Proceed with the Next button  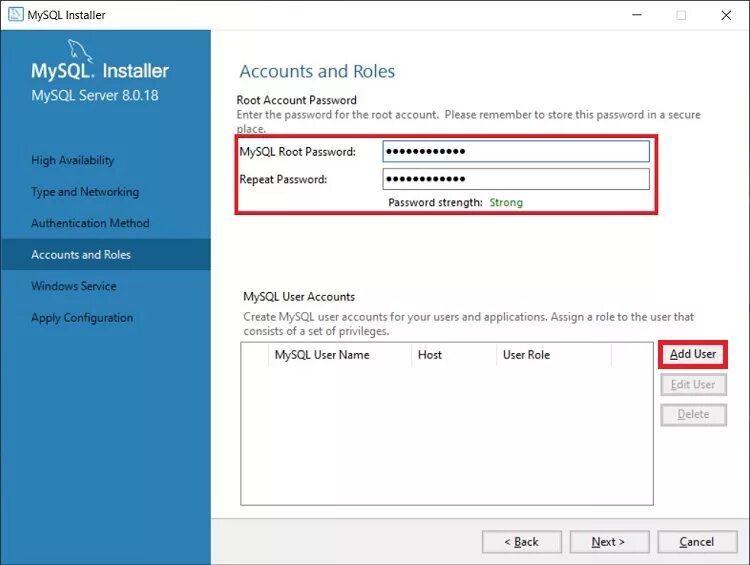click(x=609, y=542)
